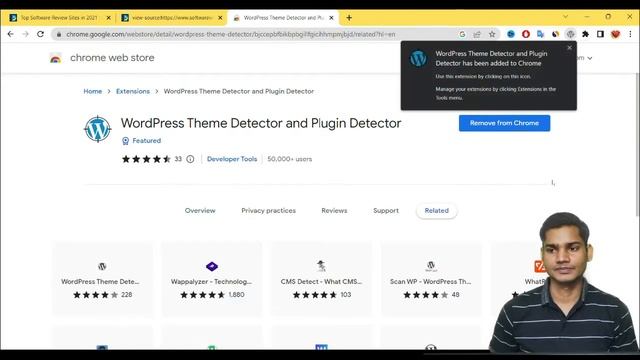The image size is (640, 360).
Task: Click the WordPress Theme Detector toolbar icon
Action: [571, 34]
